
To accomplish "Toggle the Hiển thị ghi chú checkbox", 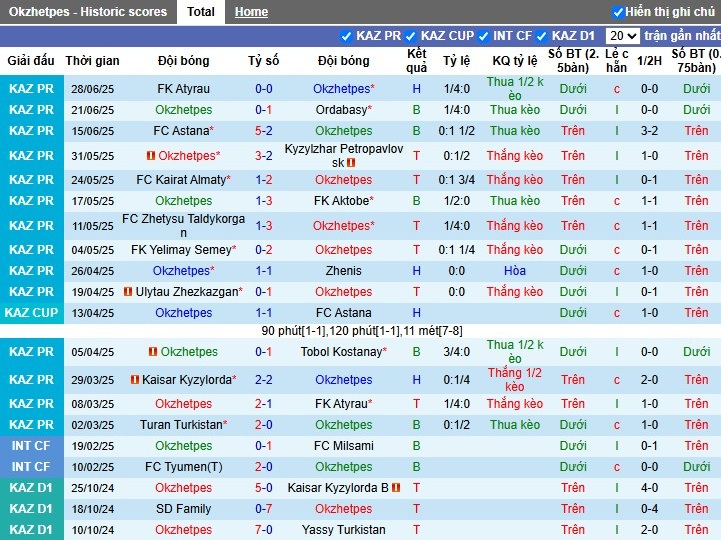I will pos(618,12).
